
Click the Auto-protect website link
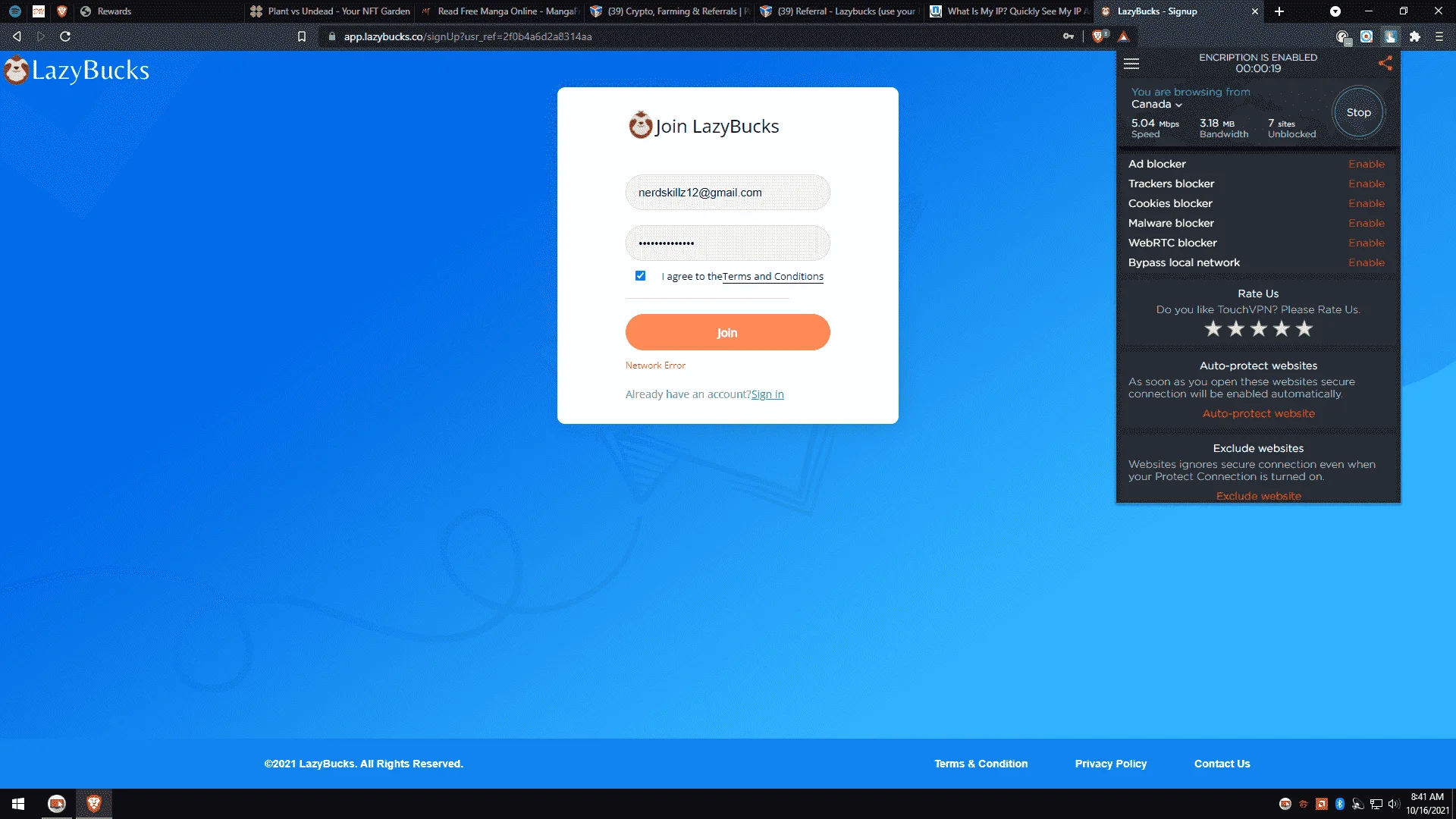tap(1258, 413)
